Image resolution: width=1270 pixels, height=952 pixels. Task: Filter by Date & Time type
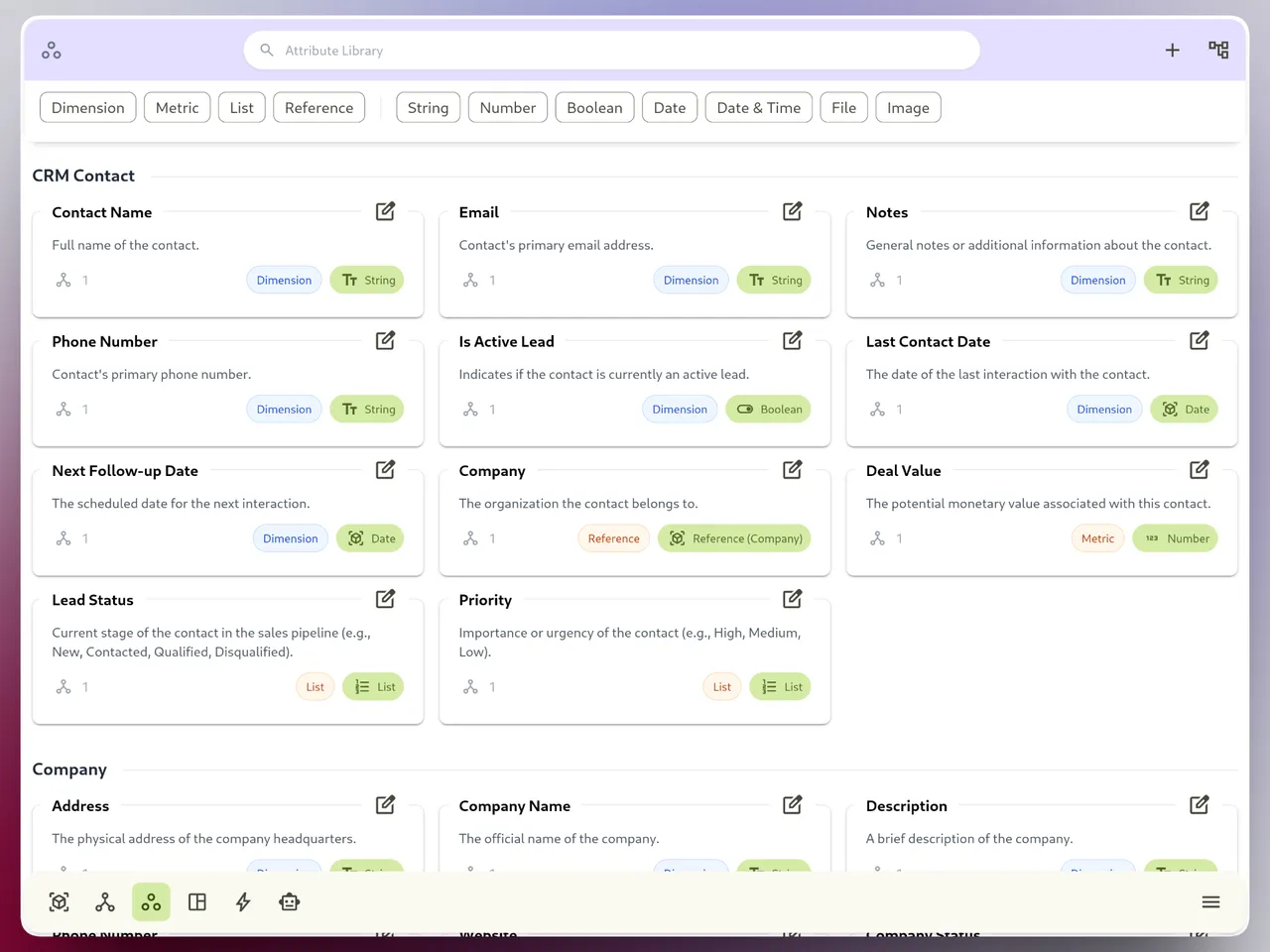[758, 108]
